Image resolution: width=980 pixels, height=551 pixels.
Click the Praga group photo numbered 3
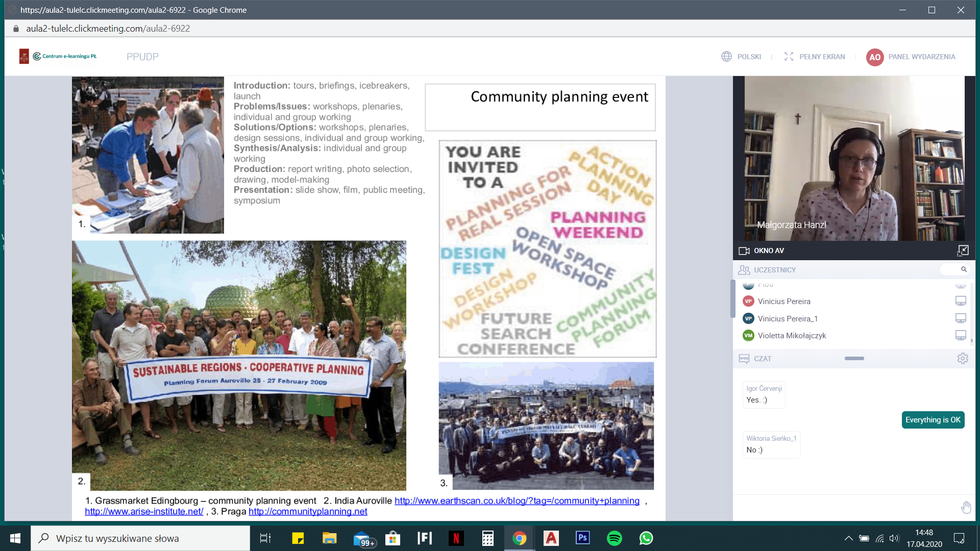(x=546, y=426)
